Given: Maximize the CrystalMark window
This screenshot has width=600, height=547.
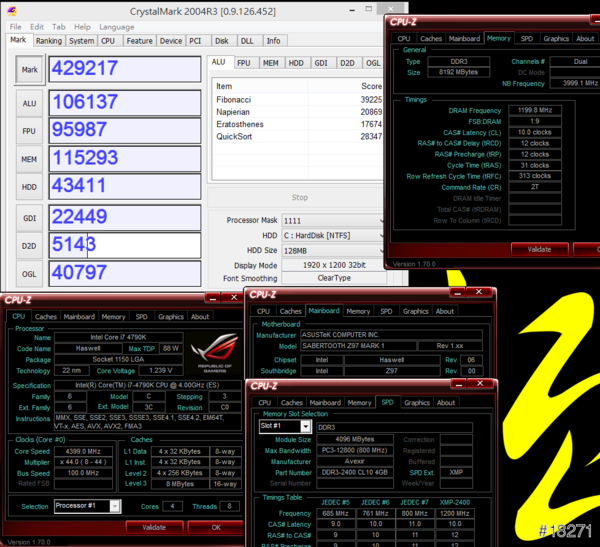Looking at the screenshot, I should (368, 9).
